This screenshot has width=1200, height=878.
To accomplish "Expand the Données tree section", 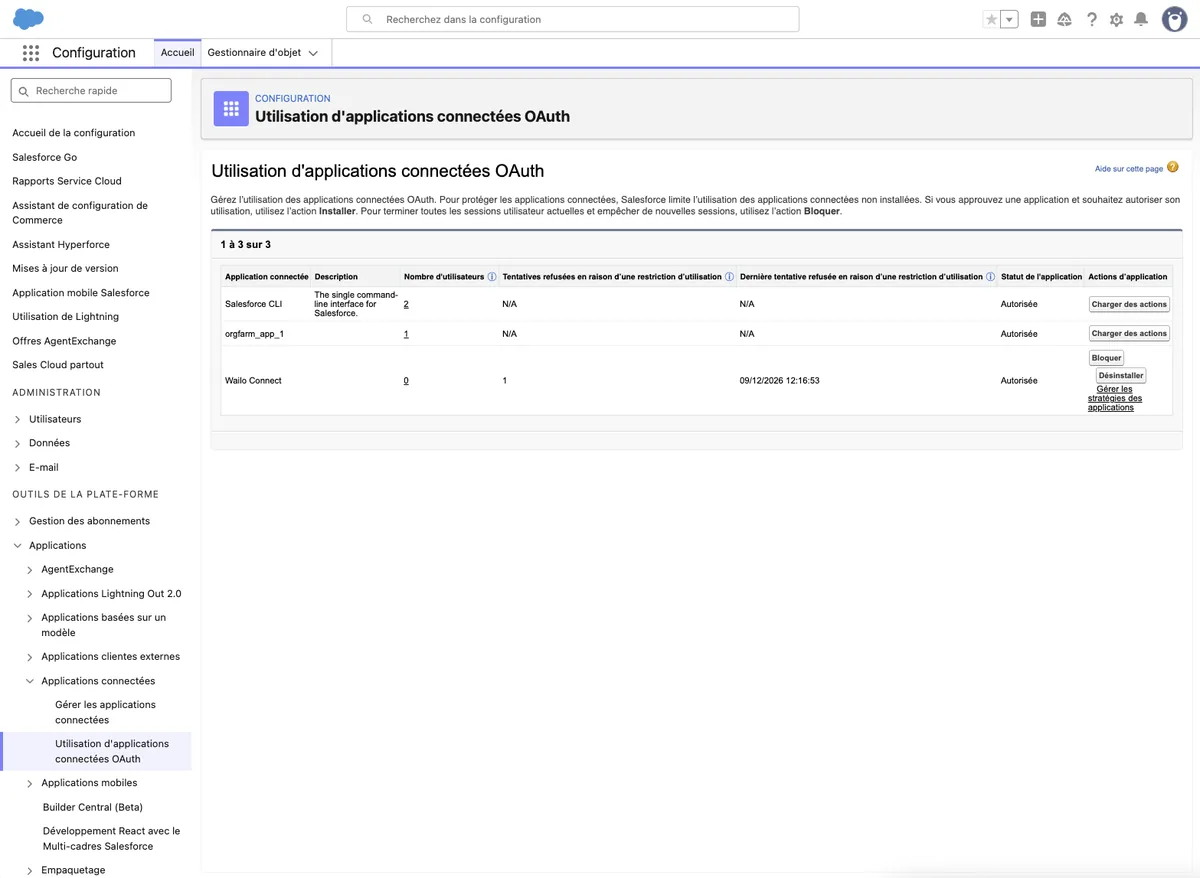I will tap(17, 443).
